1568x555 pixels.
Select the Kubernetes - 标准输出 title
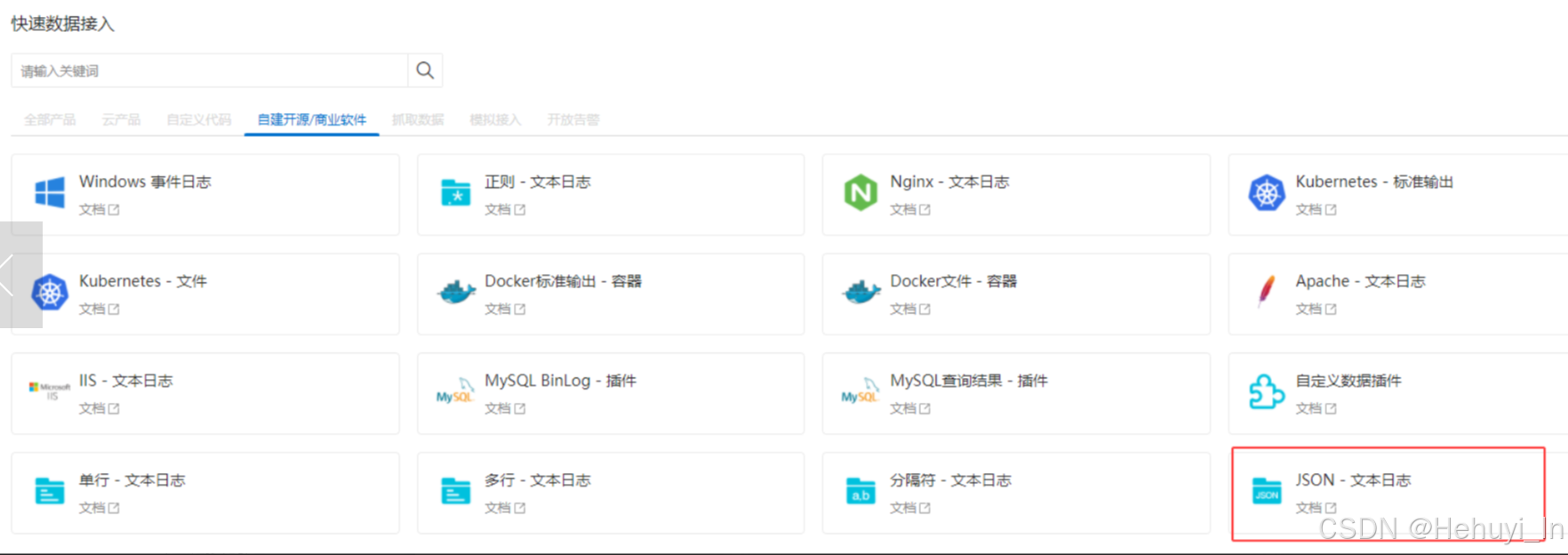[x=1374, y=181]
